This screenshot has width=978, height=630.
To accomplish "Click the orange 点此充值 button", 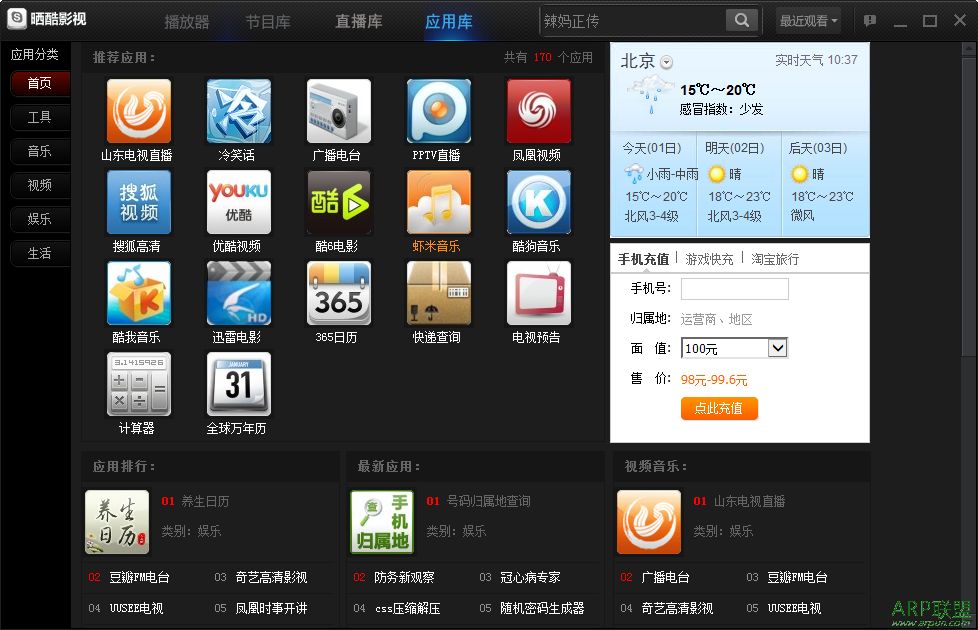I will click(719, 409).
